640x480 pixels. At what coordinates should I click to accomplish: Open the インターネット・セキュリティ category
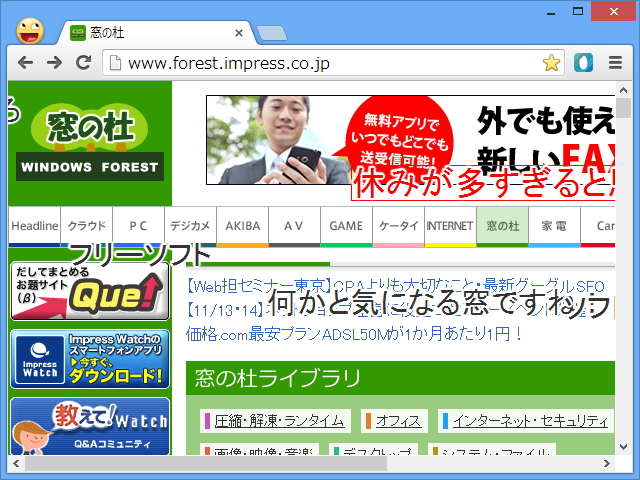coord(526,421)
